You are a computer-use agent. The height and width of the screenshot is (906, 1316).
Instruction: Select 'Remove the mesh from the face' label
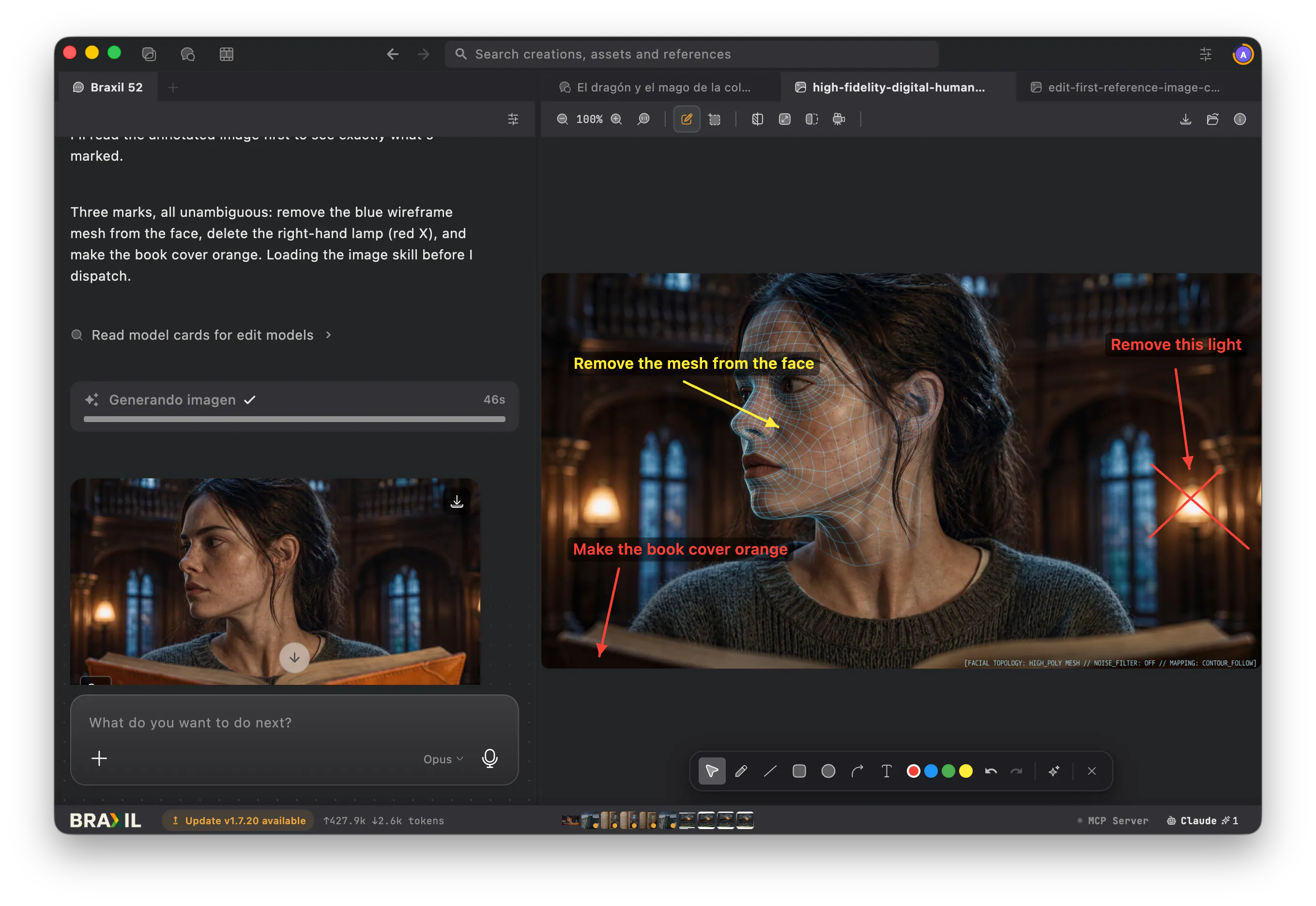tap(693, 363)
